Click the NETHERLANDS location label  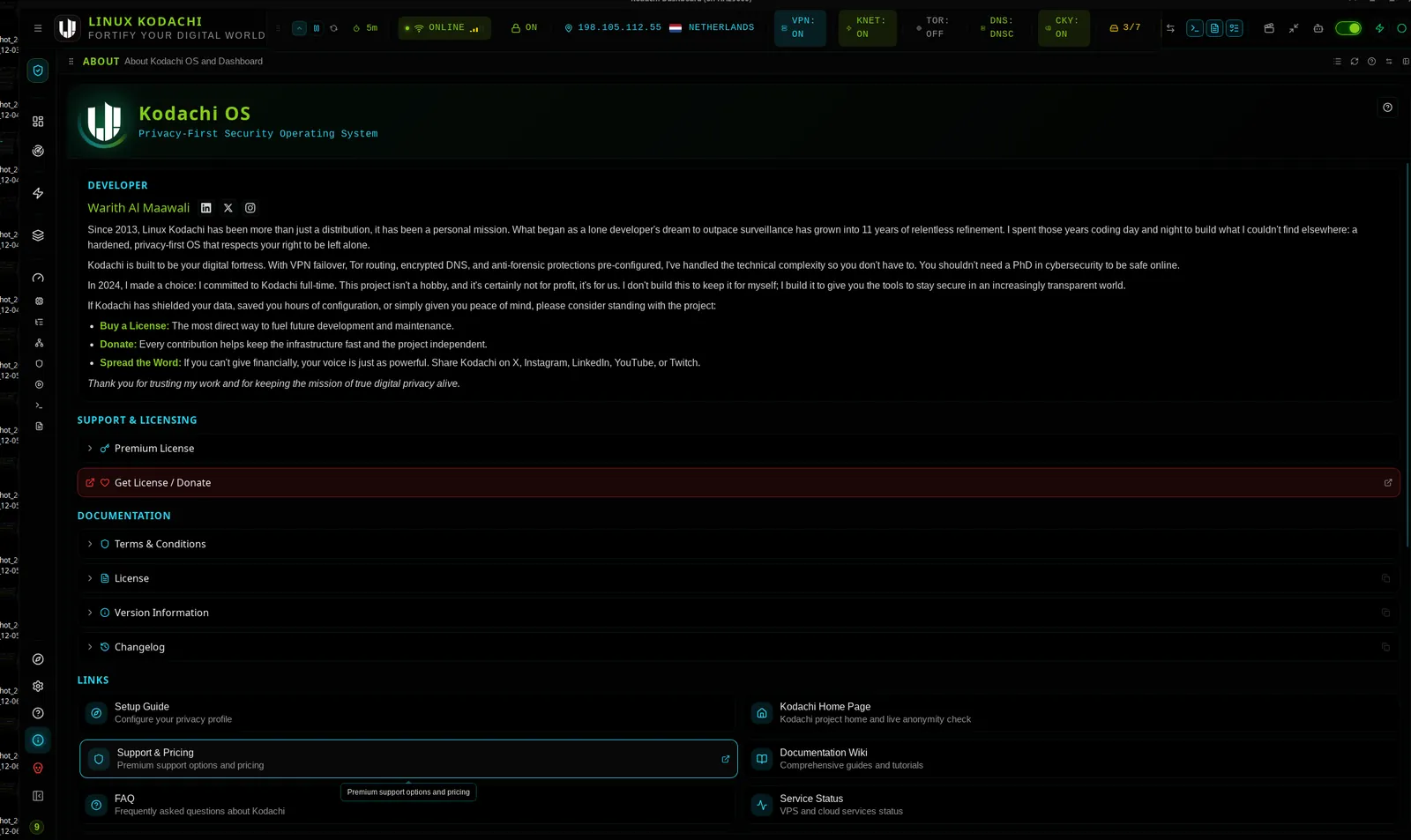[721, 28]
